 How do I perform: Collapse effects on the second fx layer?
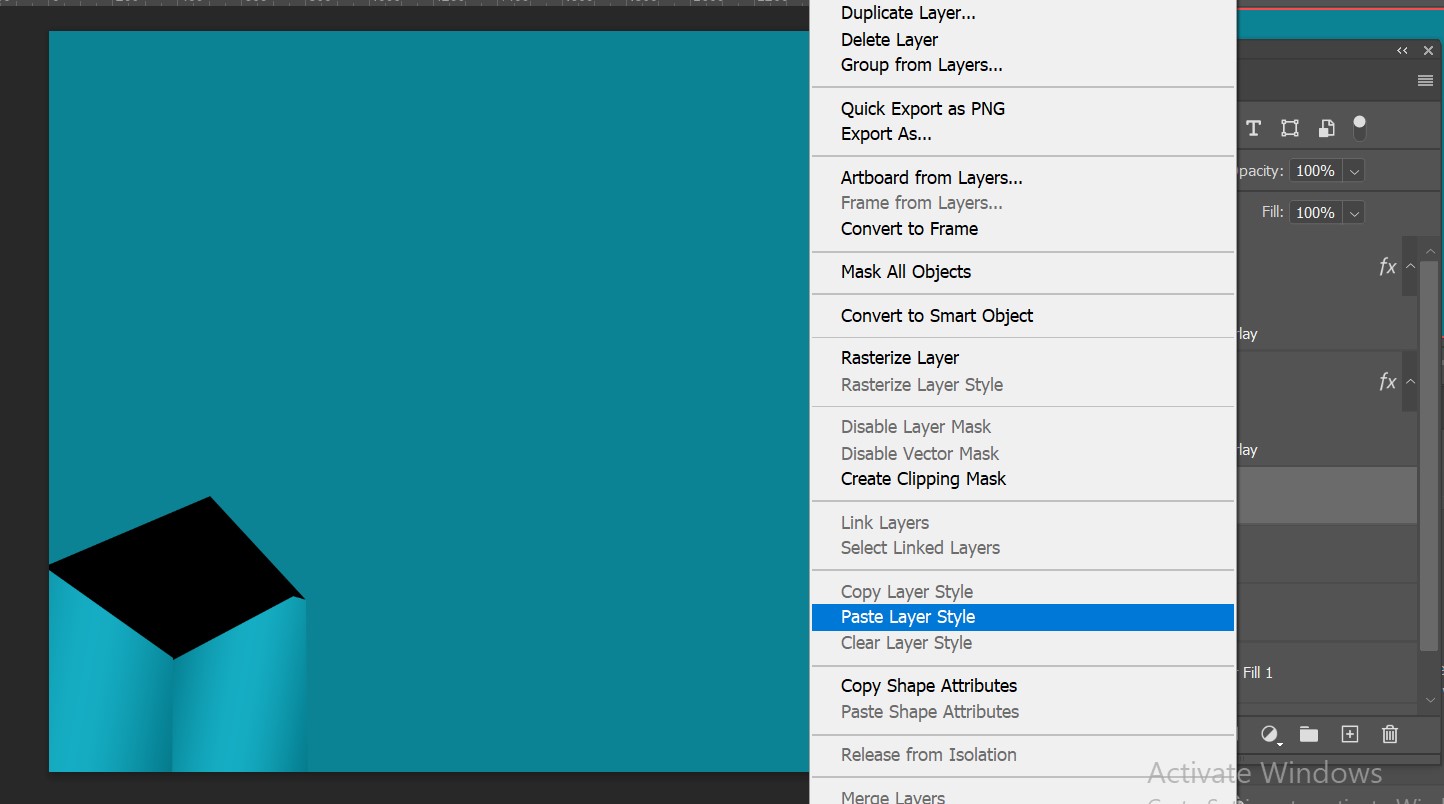point(1410,382)
